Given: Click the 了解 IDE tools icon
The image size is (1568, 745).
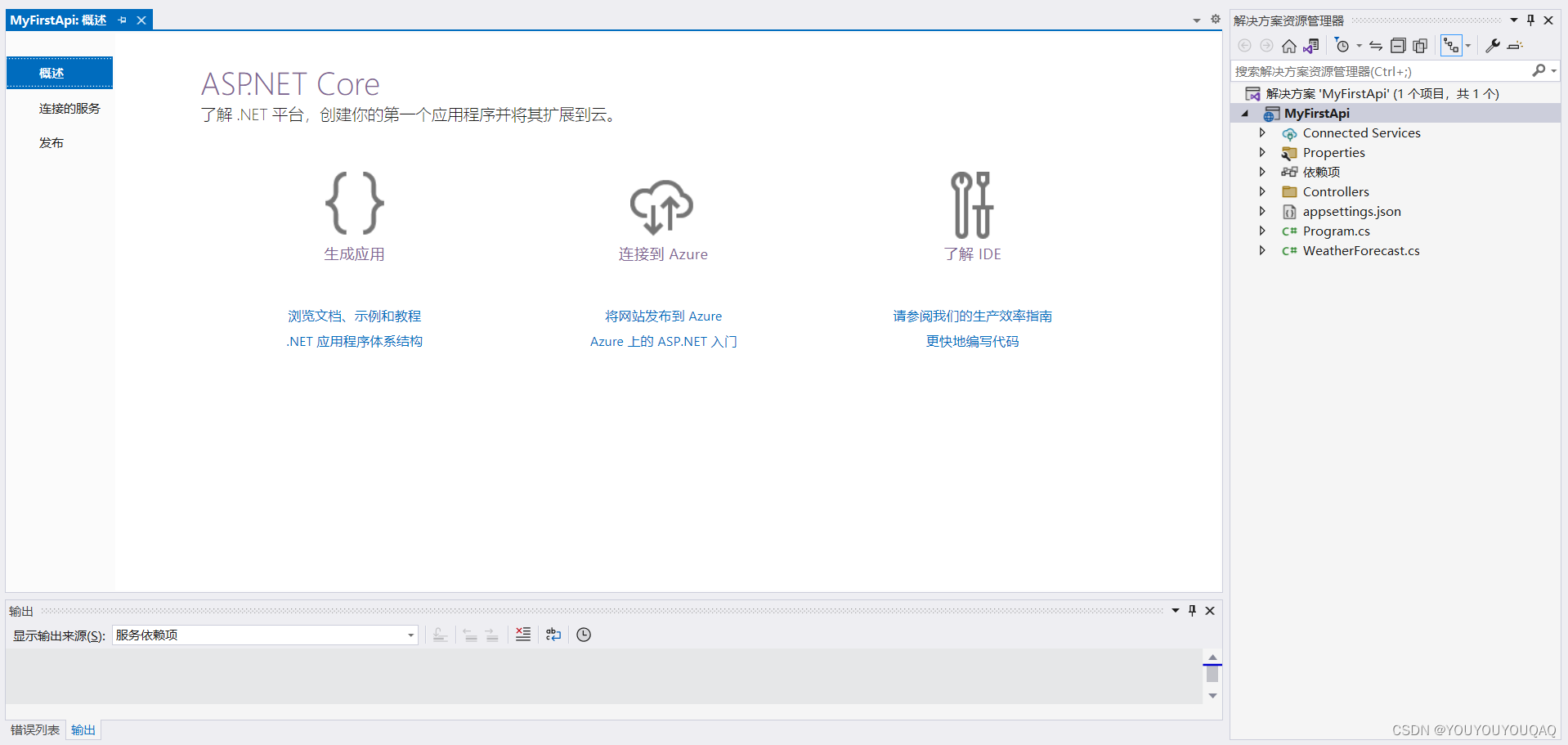Looking at the screenshot, I should (x=972, y=204).
